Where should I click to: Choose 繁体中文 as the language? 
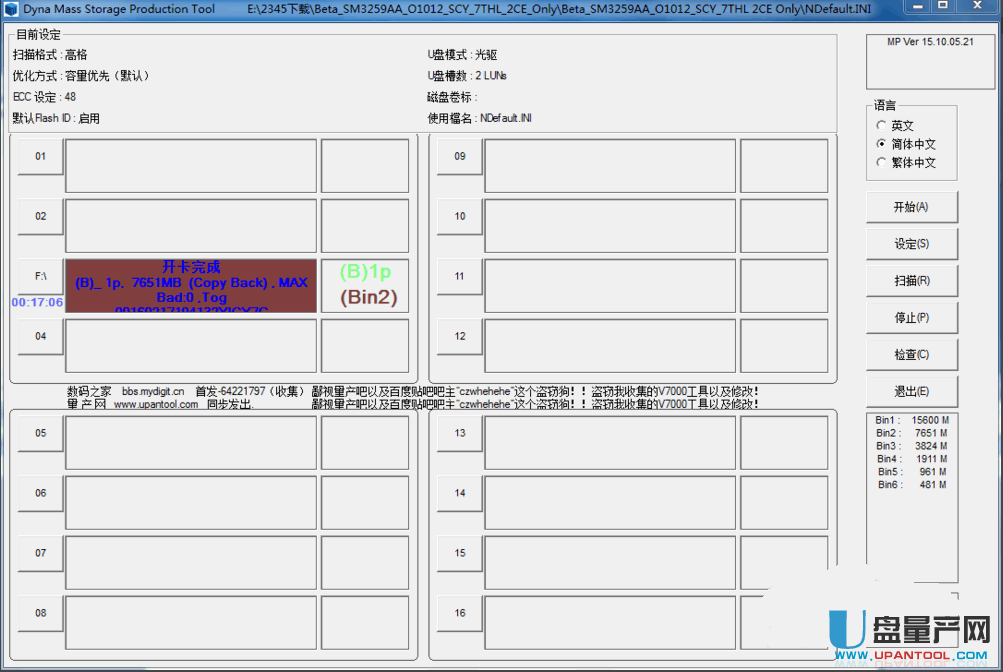pos(881,162)
